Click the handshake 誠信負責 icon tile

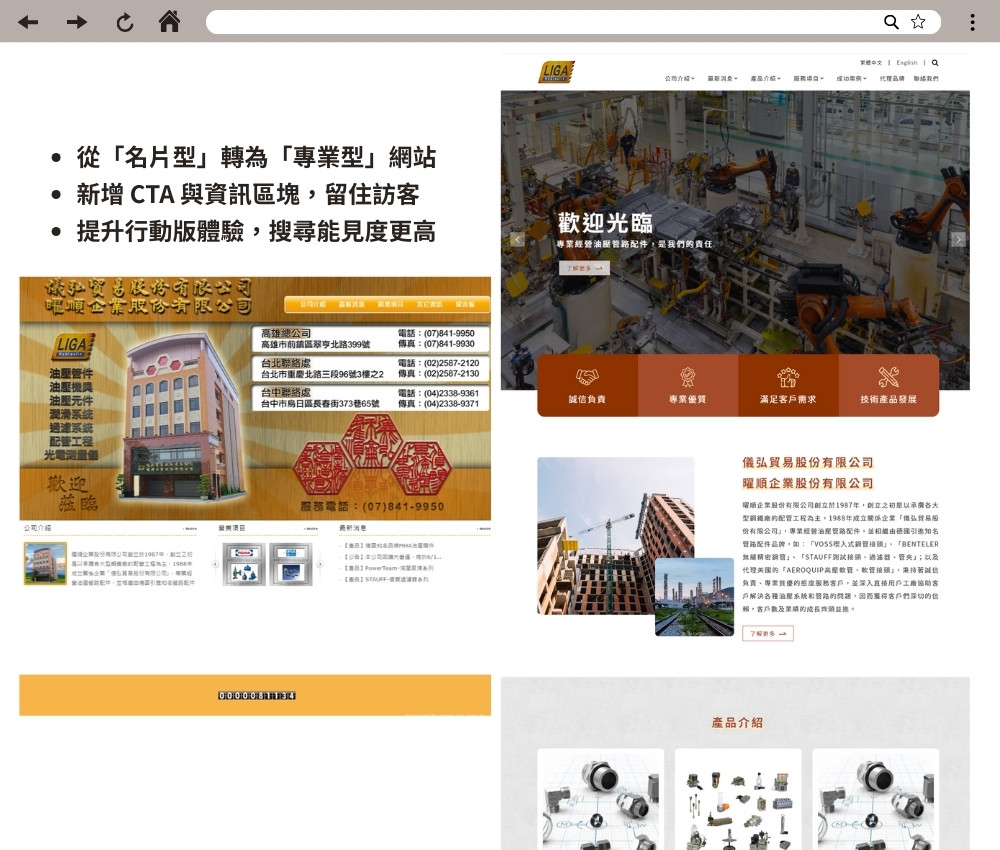587,385
